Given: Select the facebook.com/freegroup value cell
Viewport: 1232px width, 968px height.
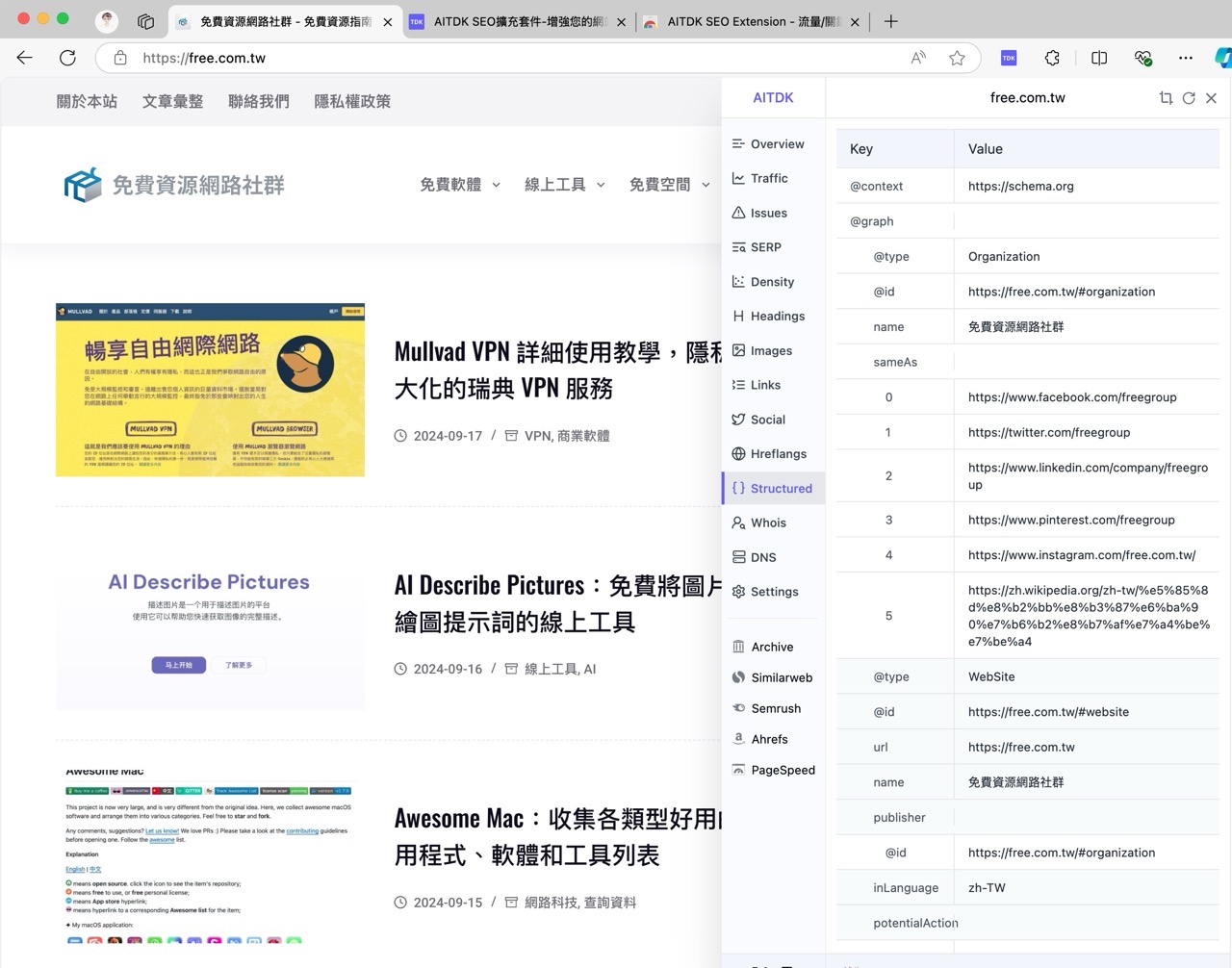Looking at the screenshot, I should (1087, 397).
